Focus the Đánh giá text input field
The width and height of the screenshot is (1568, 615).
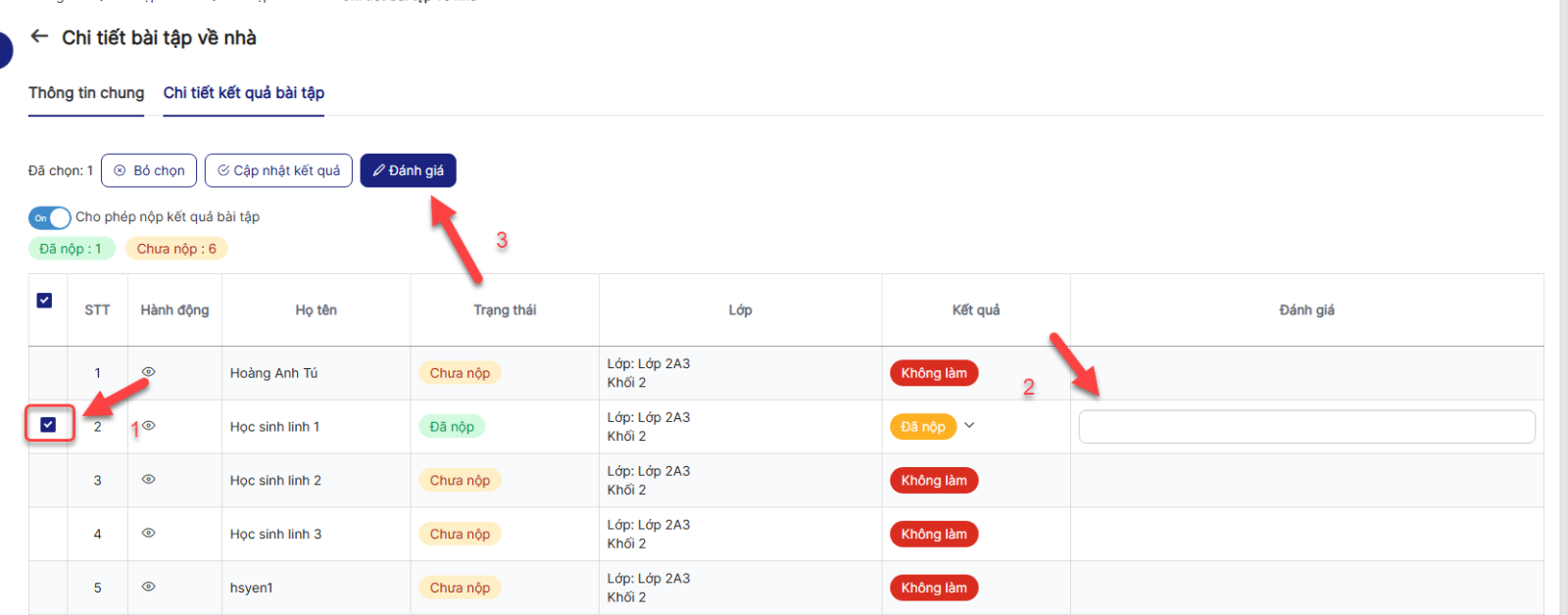(x=1305, y=427)
